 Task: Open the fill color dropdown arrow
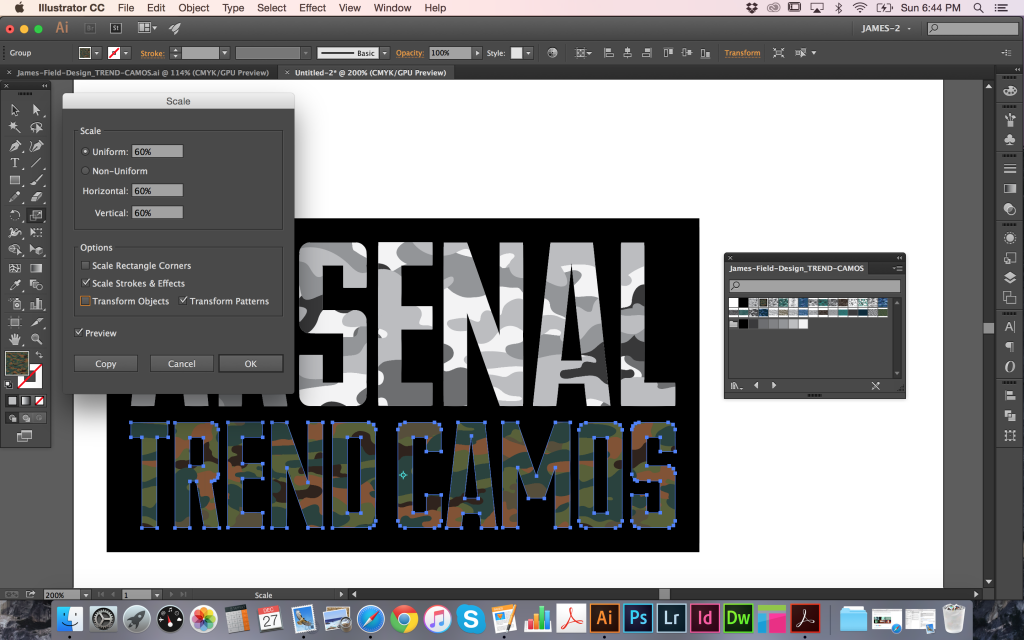point(97,53)
